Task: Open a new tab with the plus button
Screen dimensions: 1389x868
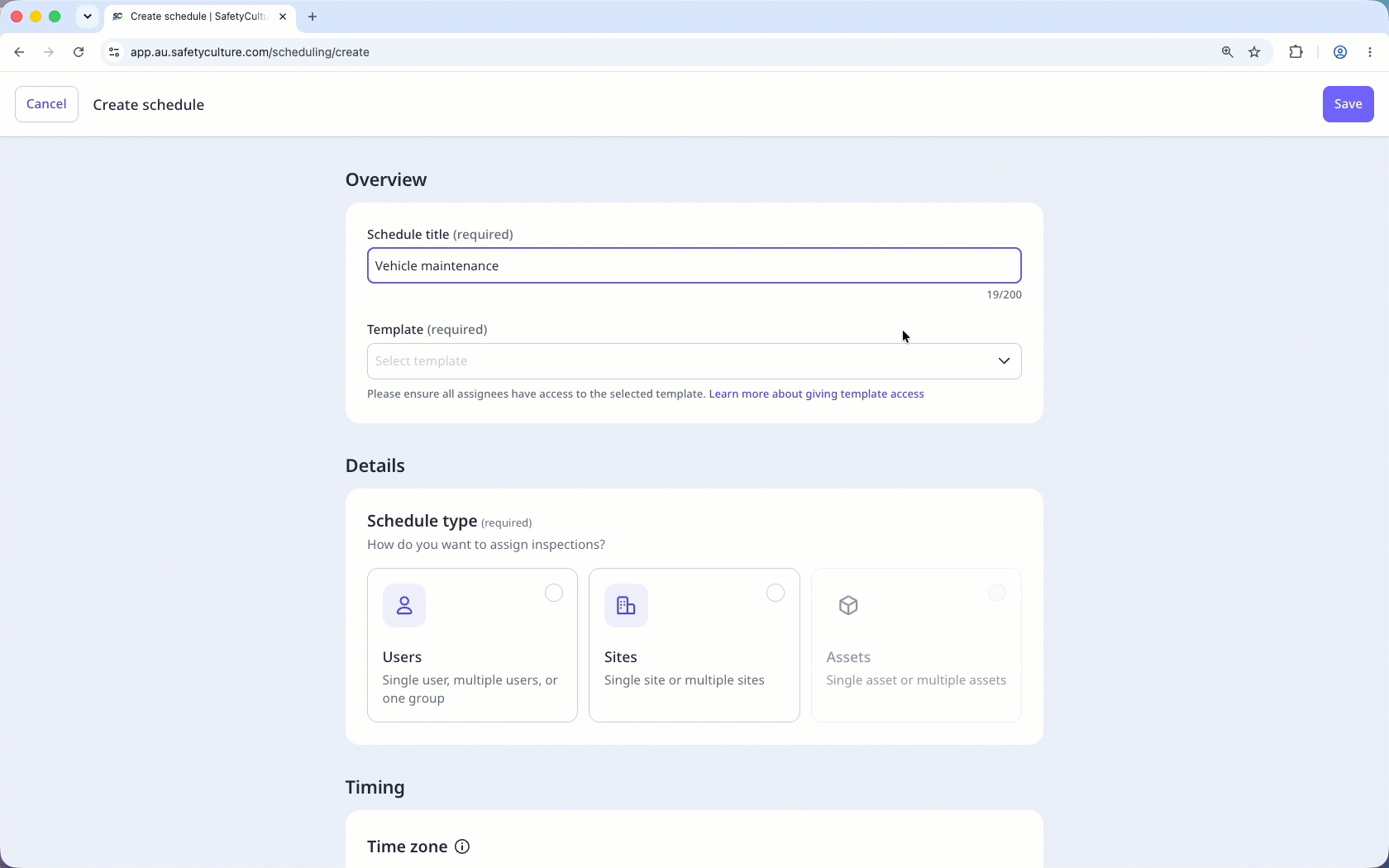Action: pyautogui.click(x=313, y=17)
